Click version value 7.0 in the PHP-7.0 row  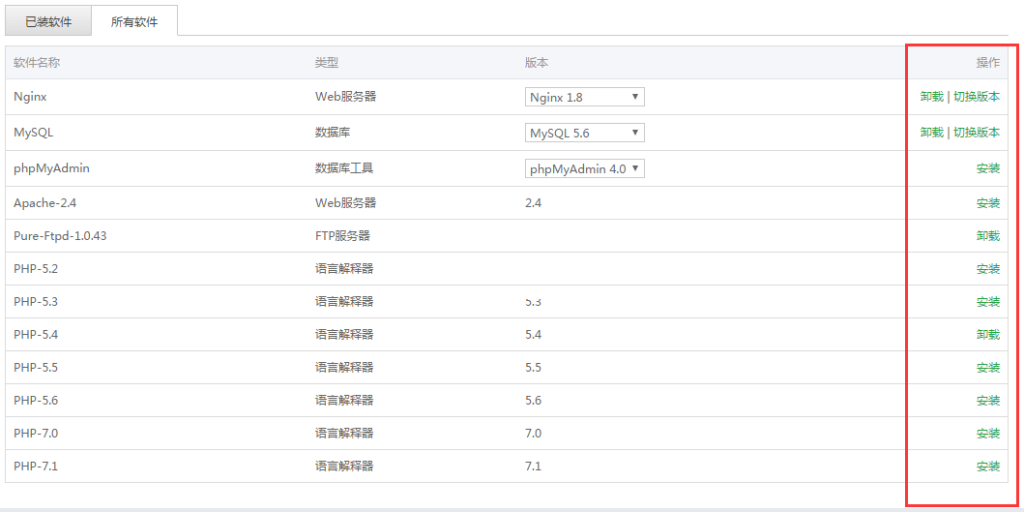533,433
